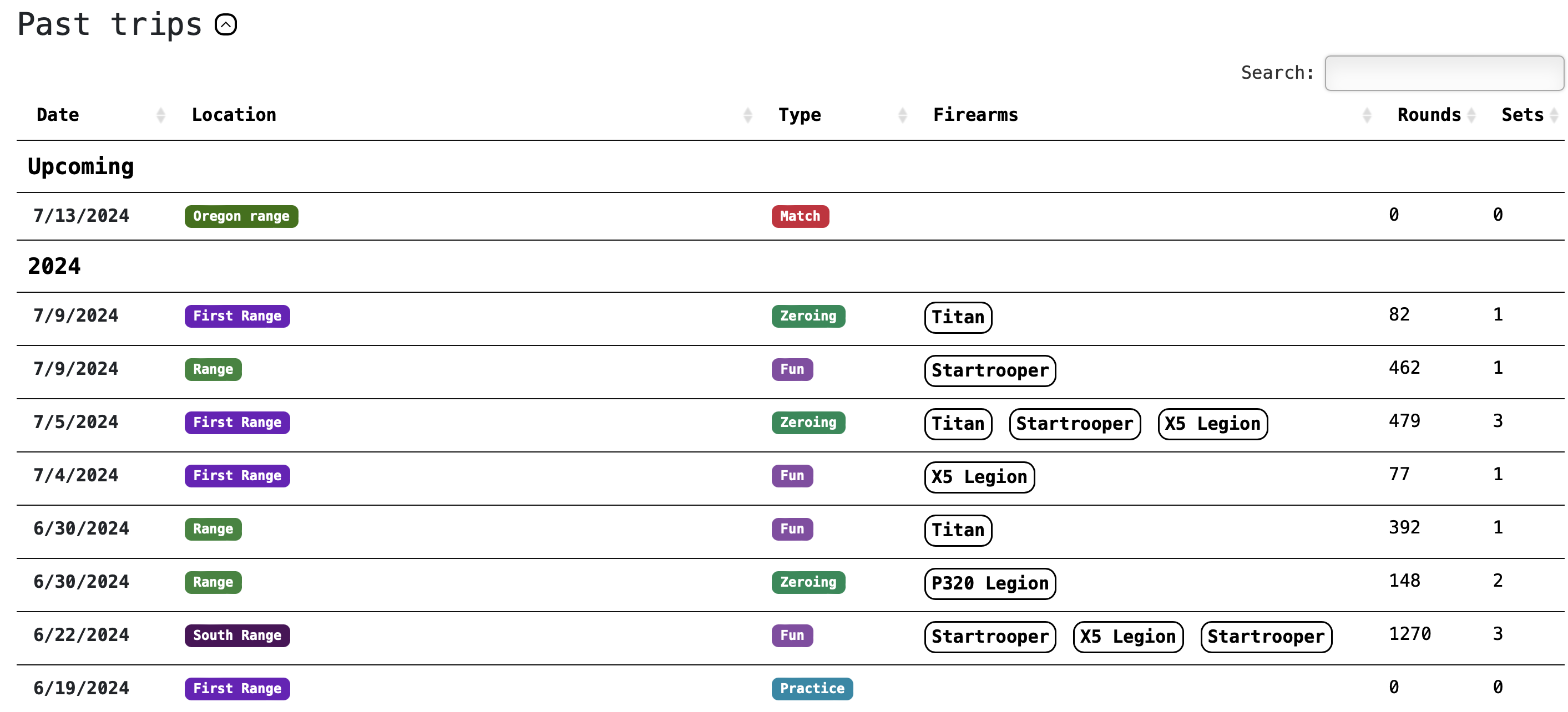Open the South Range location tag
Image resolution: width=1568 pixels, height=712 pixels.
click(237, 635)
